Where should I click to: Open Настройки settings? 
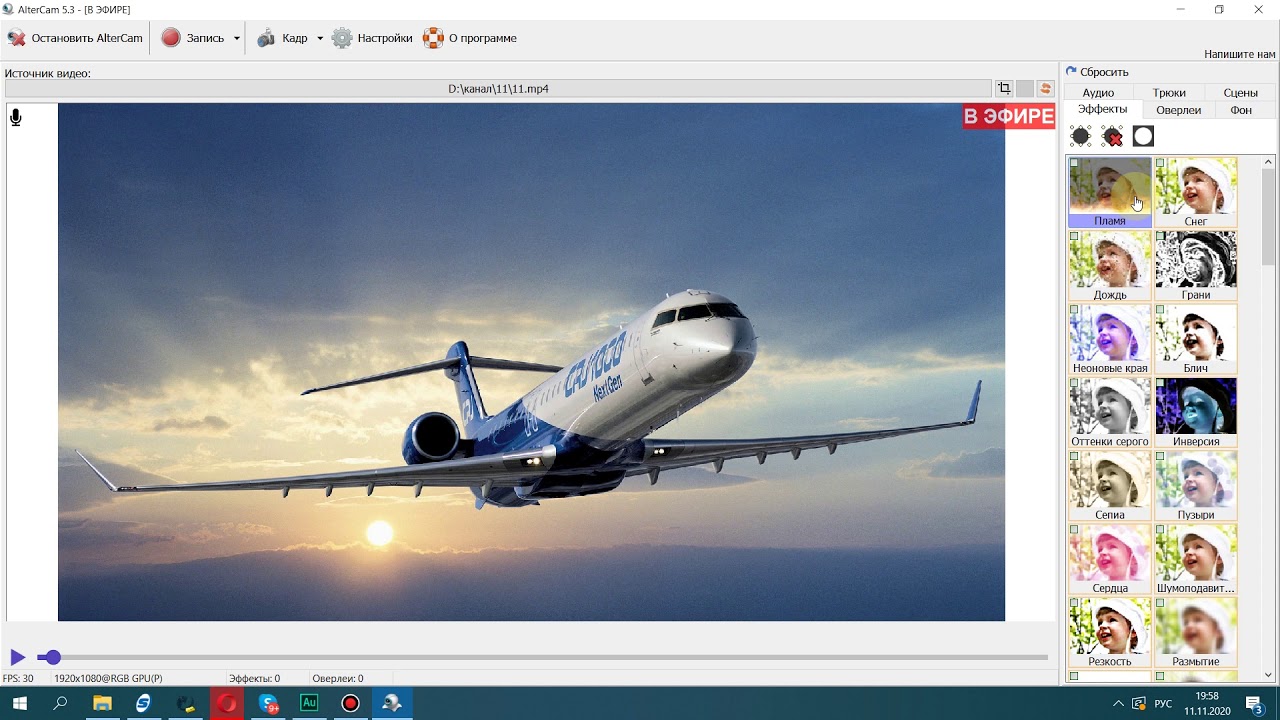click(372, 38)
